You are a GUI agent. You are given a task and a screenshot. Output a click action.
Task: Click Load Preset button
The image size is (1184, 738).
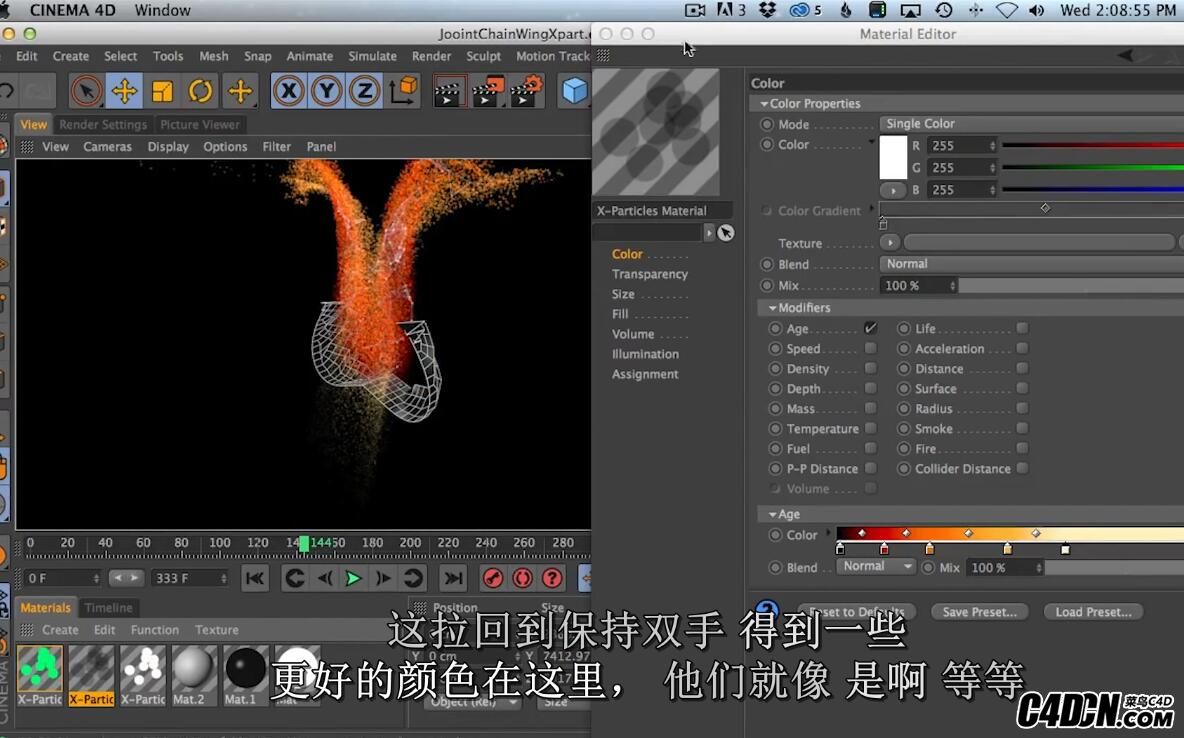(x=1093, y=612)
